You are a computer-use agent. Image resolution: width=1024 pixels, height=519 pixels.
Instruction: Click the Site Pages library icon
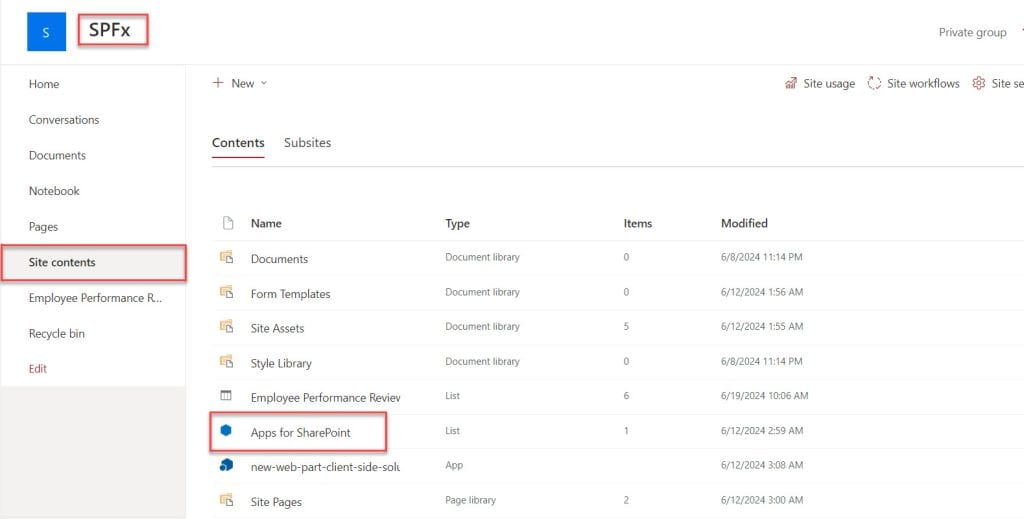pyautogui.click(x=227, y=500)
